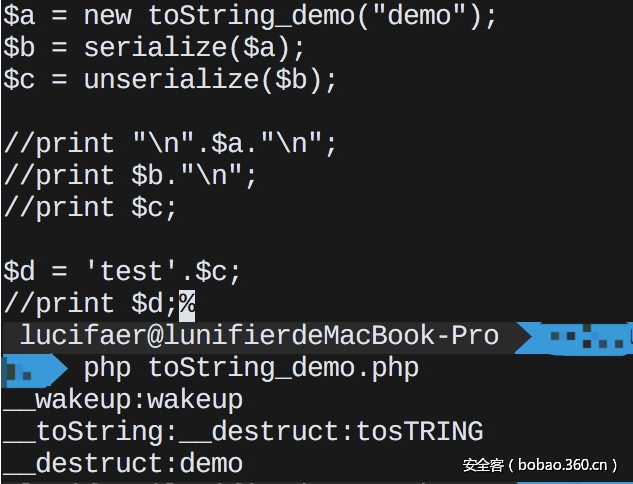Click the $c variable at unserialize line start
Image resolution: width=633 pixels, height=484 pixels.
click(20, 80)
